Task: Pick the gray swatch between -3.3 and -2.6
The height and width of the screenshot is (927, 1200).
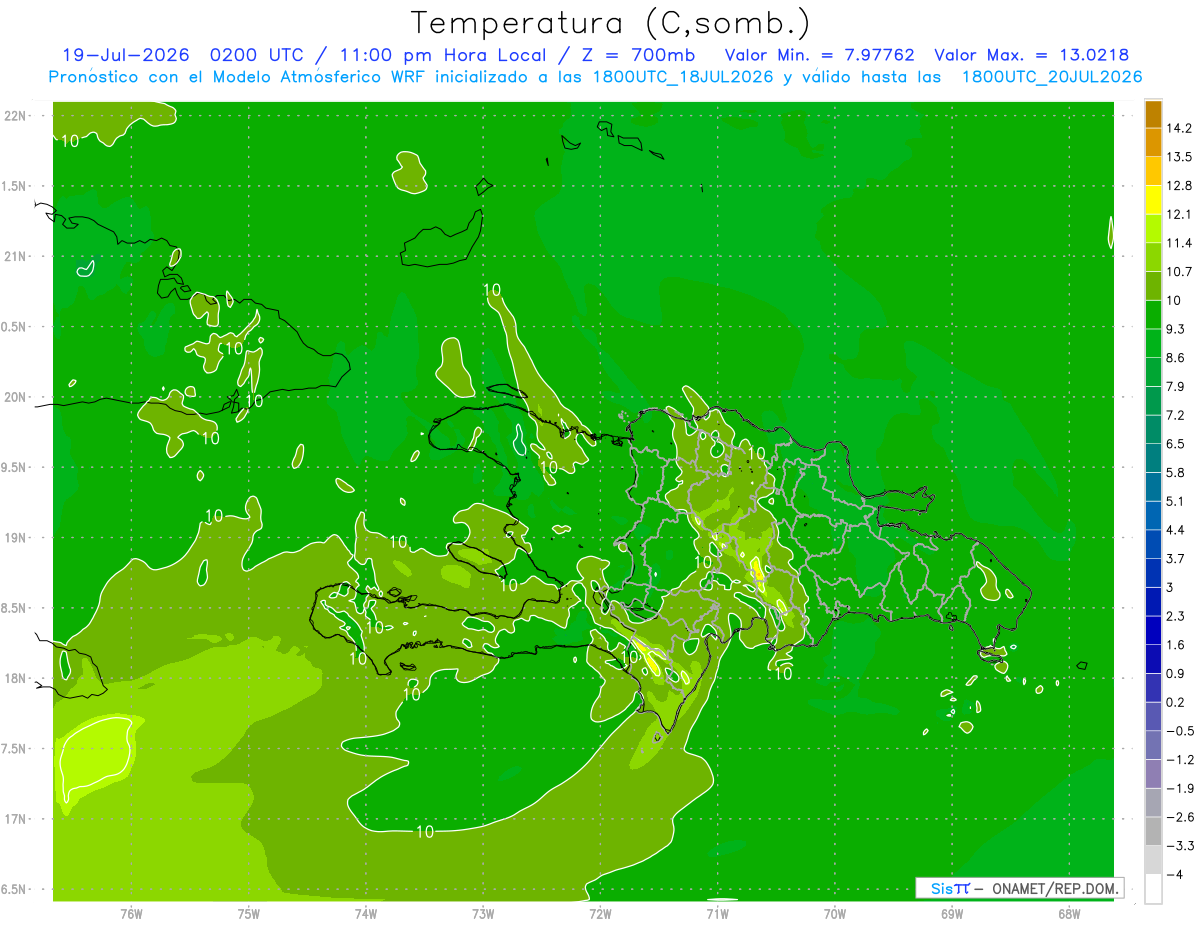Action: pyautogui.click(x=1153, y=832)
